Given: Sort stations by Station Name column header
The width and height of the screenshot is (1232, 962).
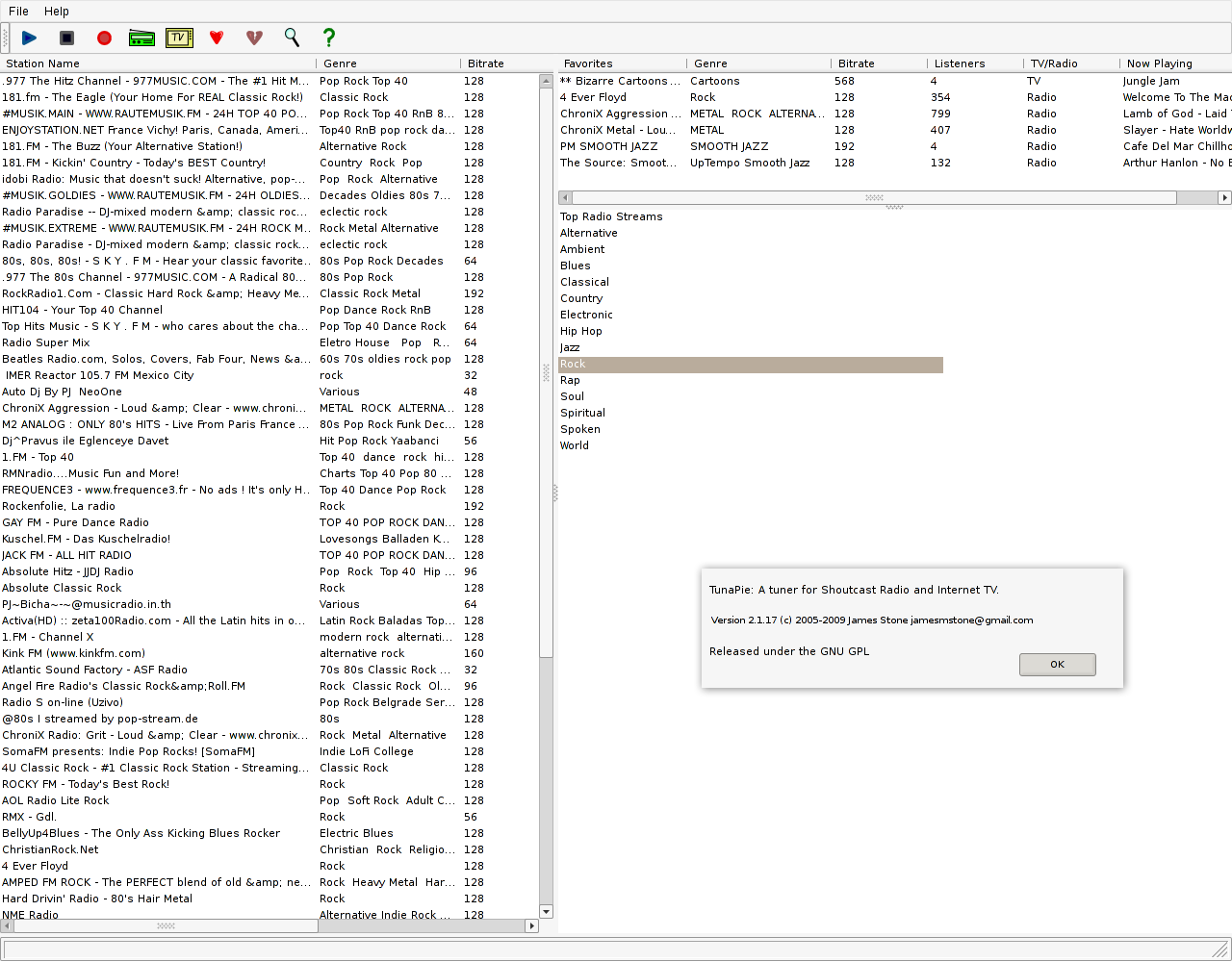Looking at the screenshot, I should pos(159,63).
